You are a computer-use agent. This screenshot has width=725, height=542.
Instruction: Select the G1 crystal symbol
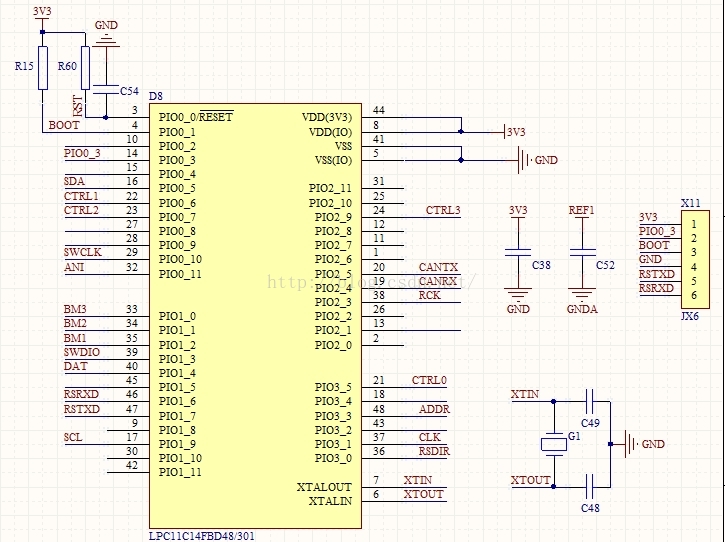tap(553, 444)
